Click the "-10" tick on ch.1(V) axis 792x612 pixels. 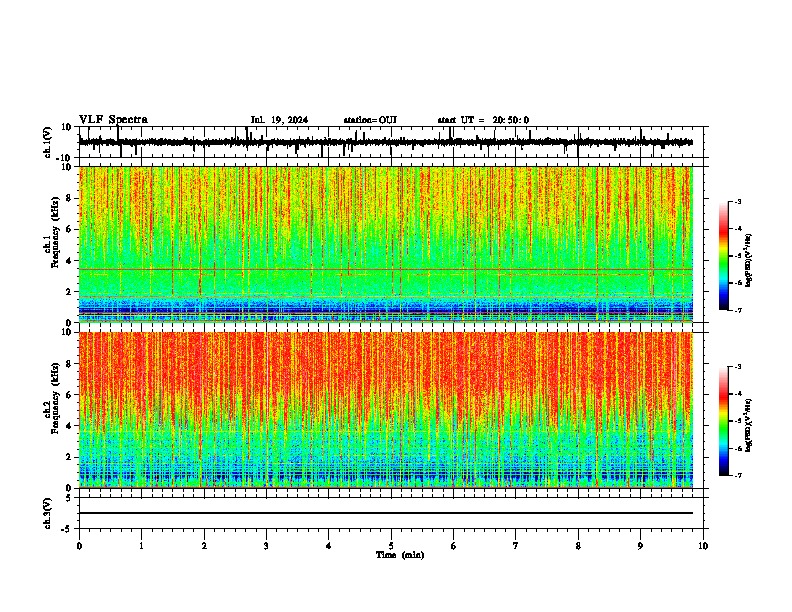point(65,158)
